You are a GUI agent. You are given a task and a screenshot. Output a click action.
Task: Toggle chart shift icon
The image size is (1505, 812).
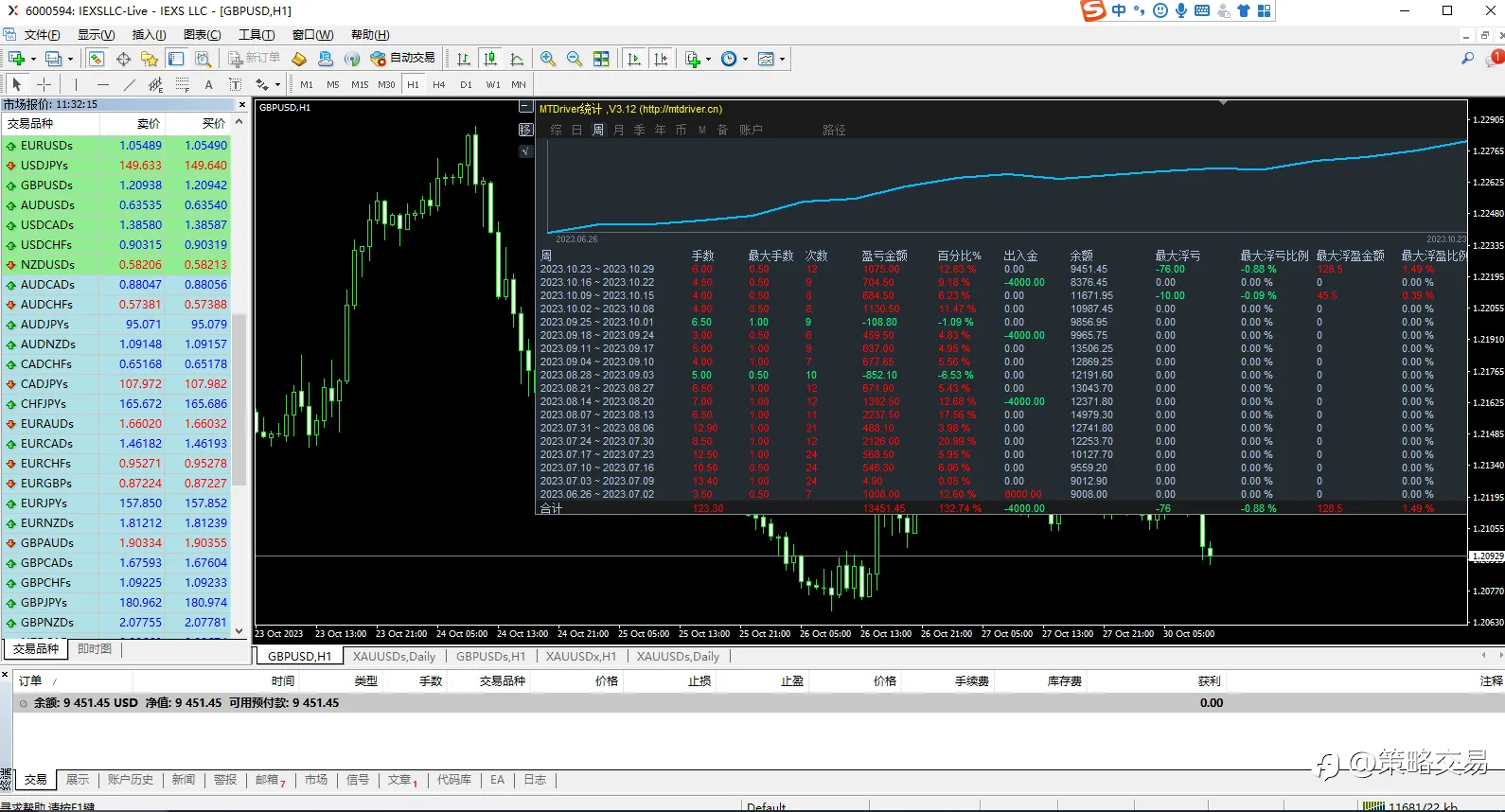(661, 59)
